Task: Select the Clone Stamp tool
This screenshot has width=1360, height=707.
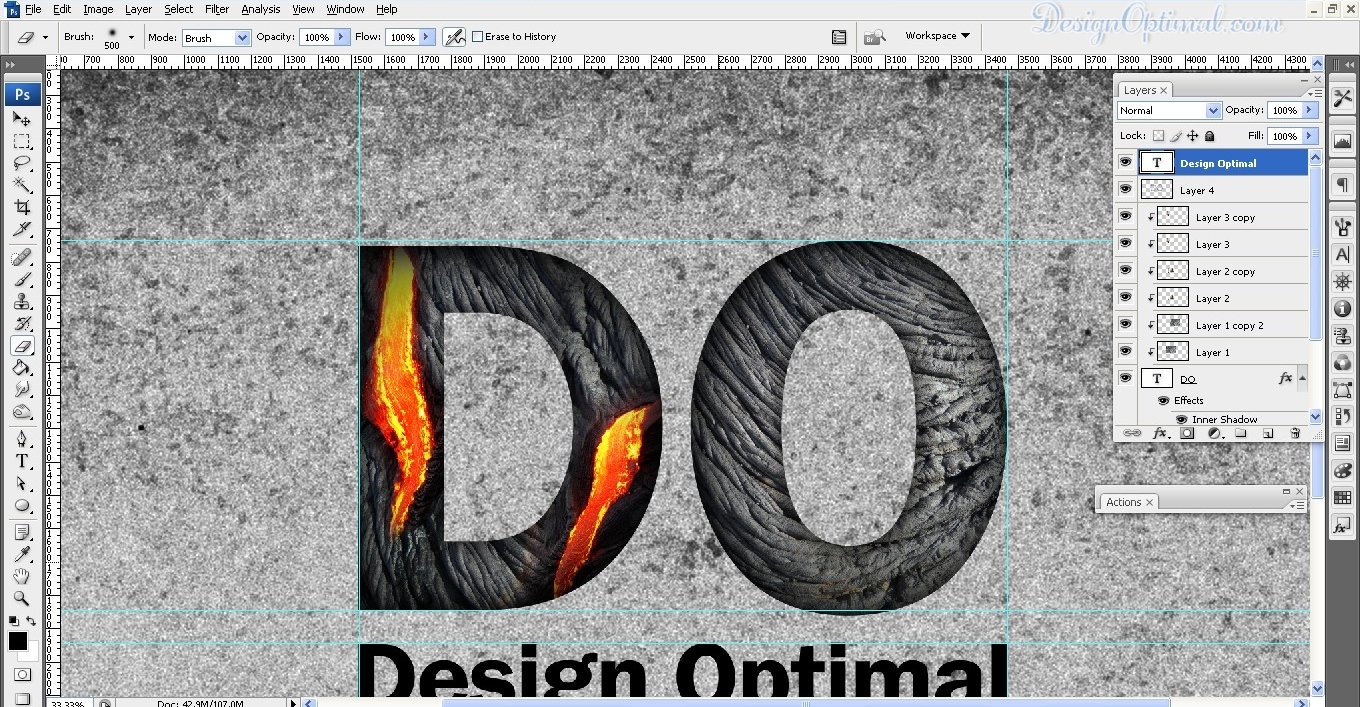Action: (22, 302)
